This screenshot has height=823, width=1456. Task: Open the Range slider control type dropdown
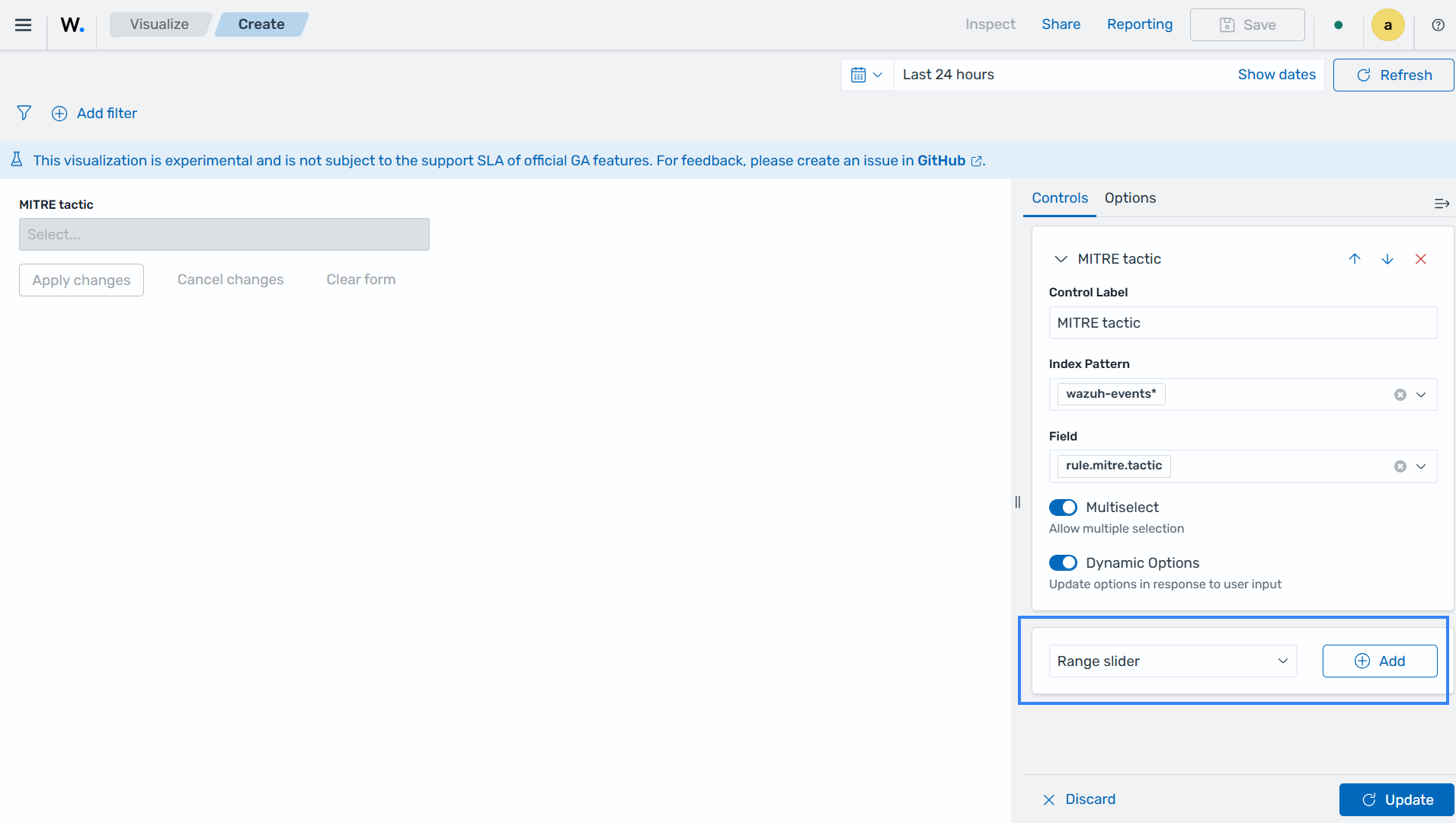pyautogui.click(x=1173, y=661)
